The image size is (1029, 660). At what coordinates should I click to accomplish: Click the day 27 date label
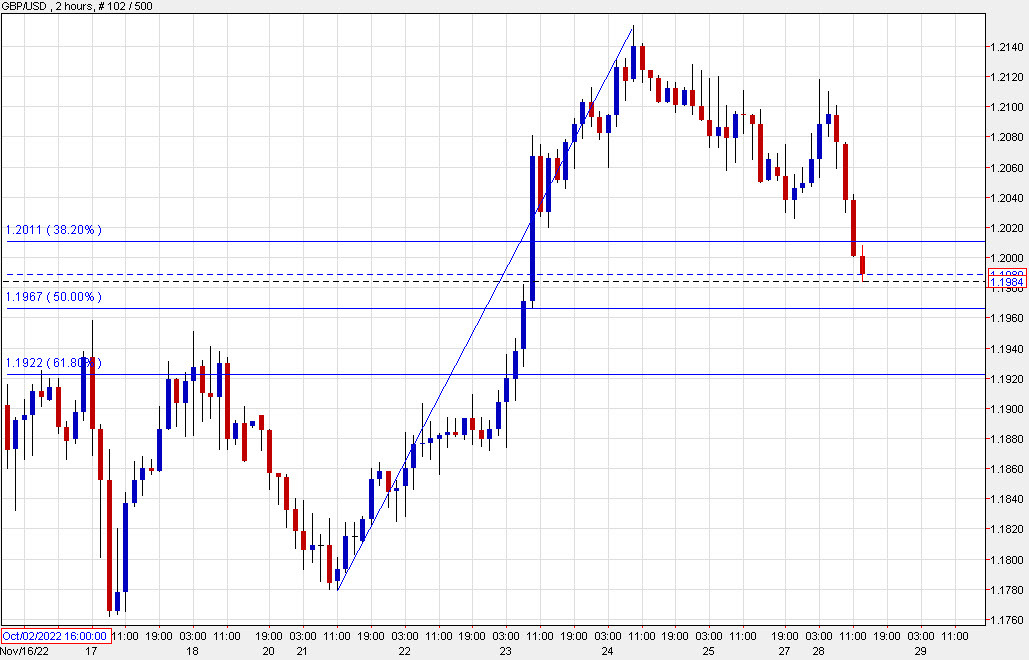pos(784,651)
